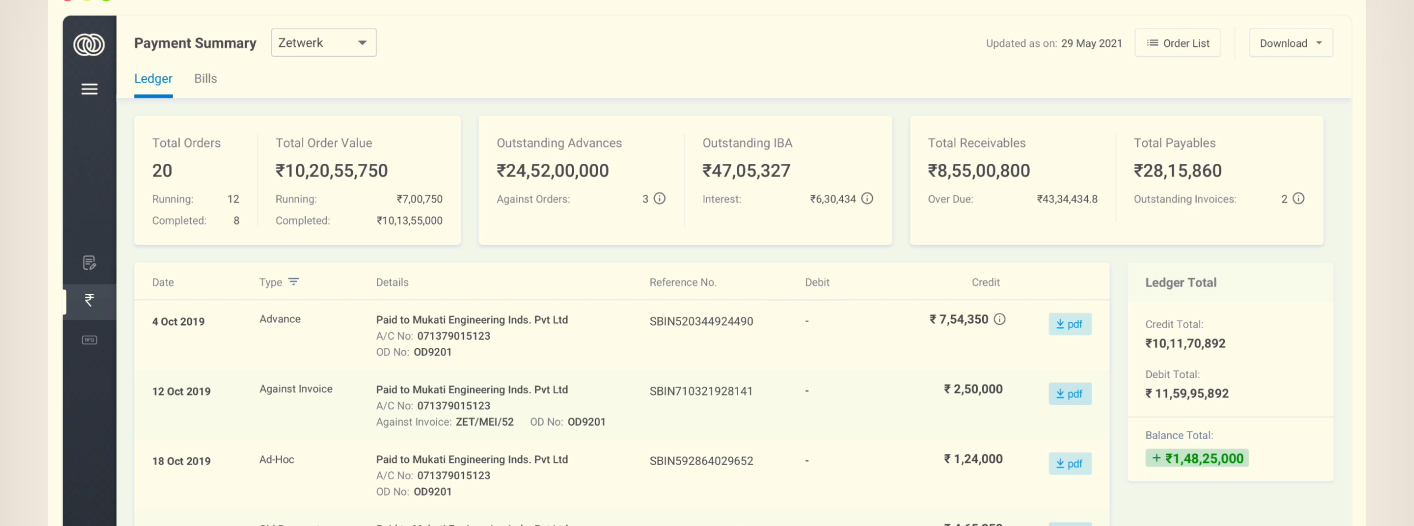Open the orders document icon in sidebar
This screenshot has width=1414, height=526.
point(89,263)
